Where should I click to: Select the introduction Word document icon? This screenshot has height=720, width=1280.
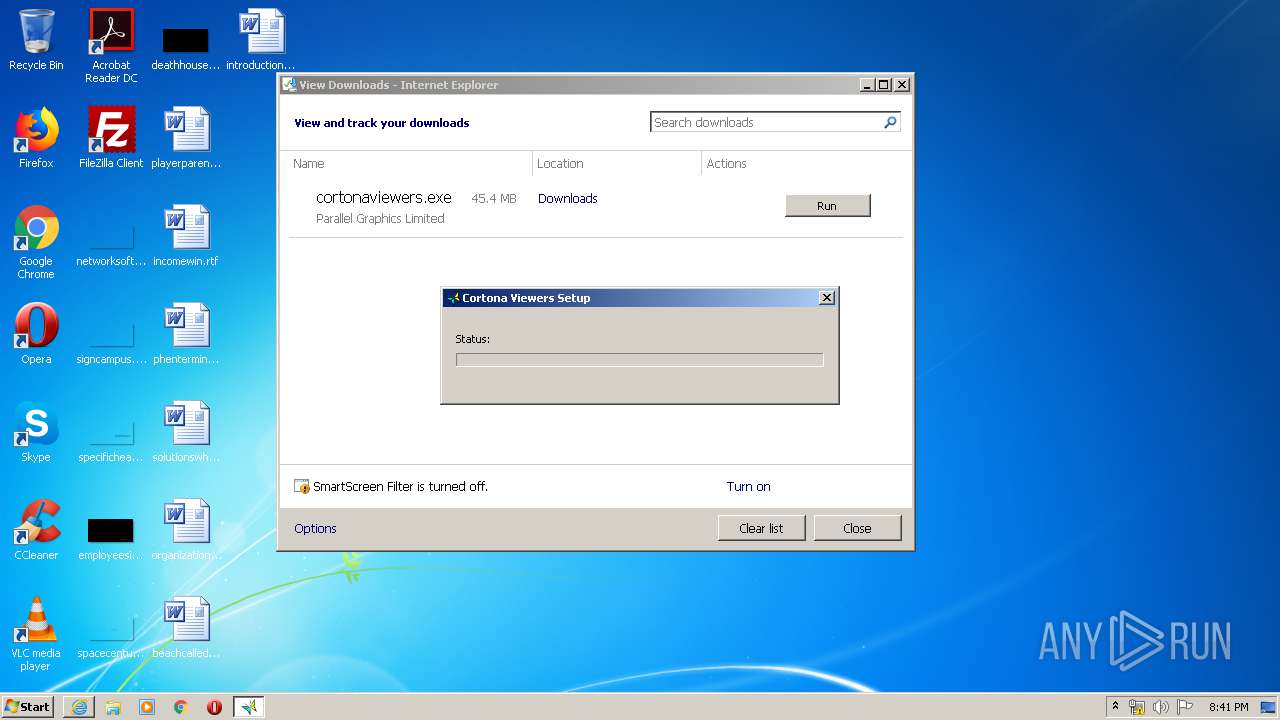tap(260, 40)
